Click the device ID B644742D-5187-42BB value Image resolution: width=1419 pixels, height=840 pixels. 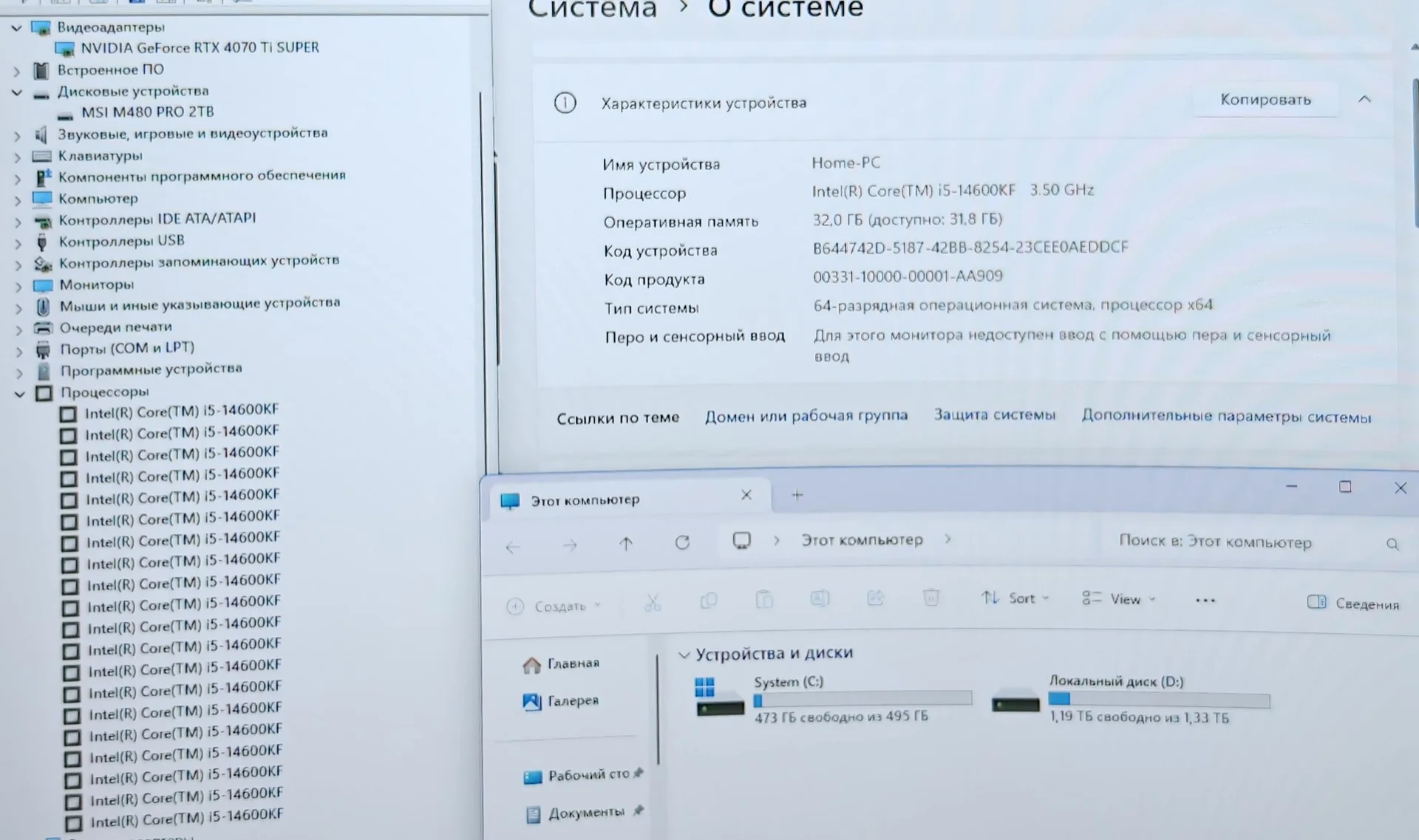click(x=970, y=247)
